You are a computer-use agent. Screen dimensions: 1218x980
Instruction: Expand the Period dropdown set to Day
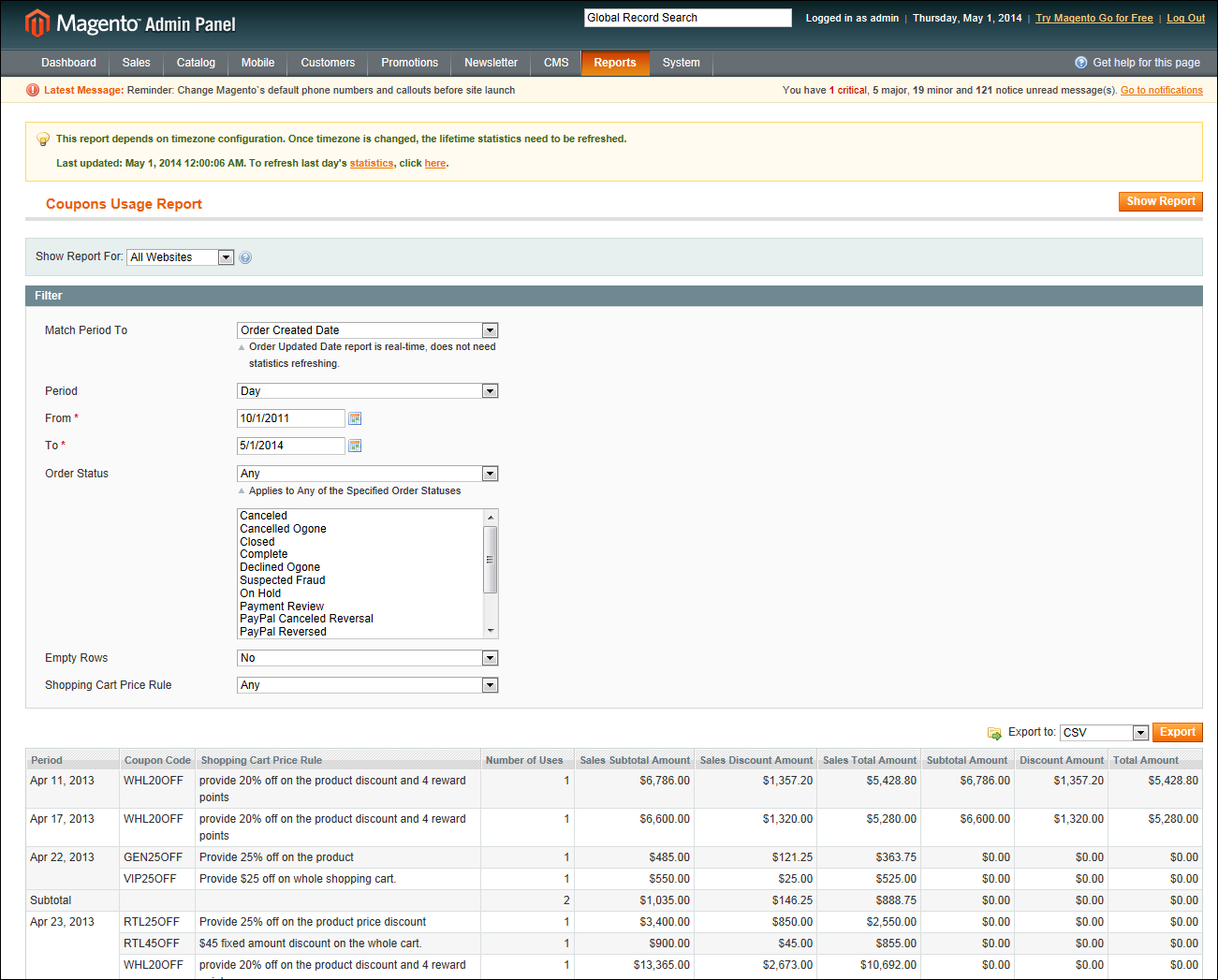(368, 391)
